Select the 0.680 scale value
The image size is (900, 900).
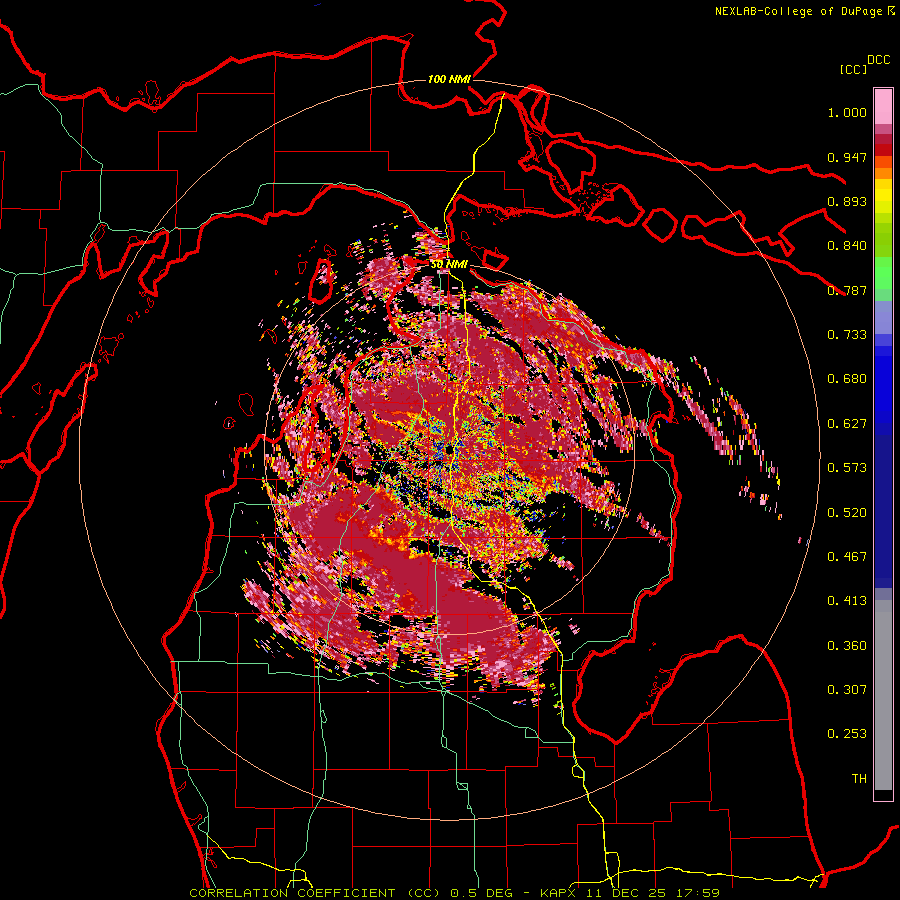[x=847, y=379]
